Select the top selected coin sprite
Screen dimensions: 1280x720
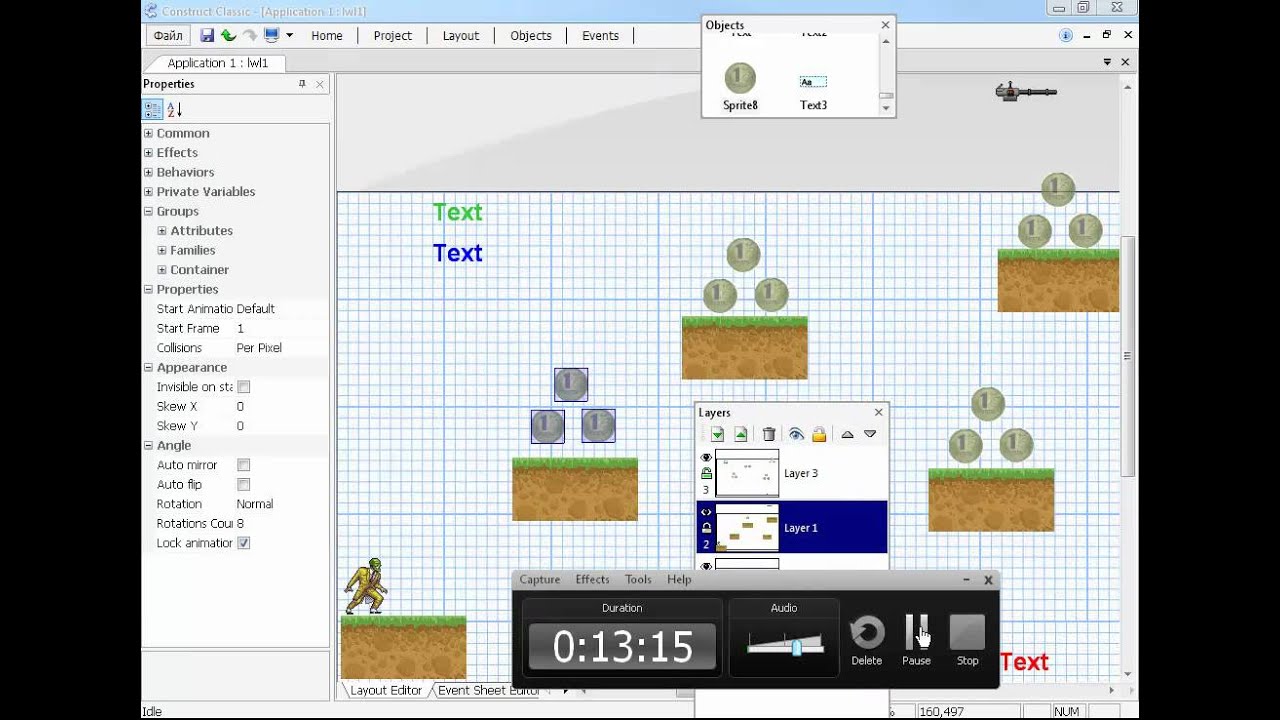[571, 384]
